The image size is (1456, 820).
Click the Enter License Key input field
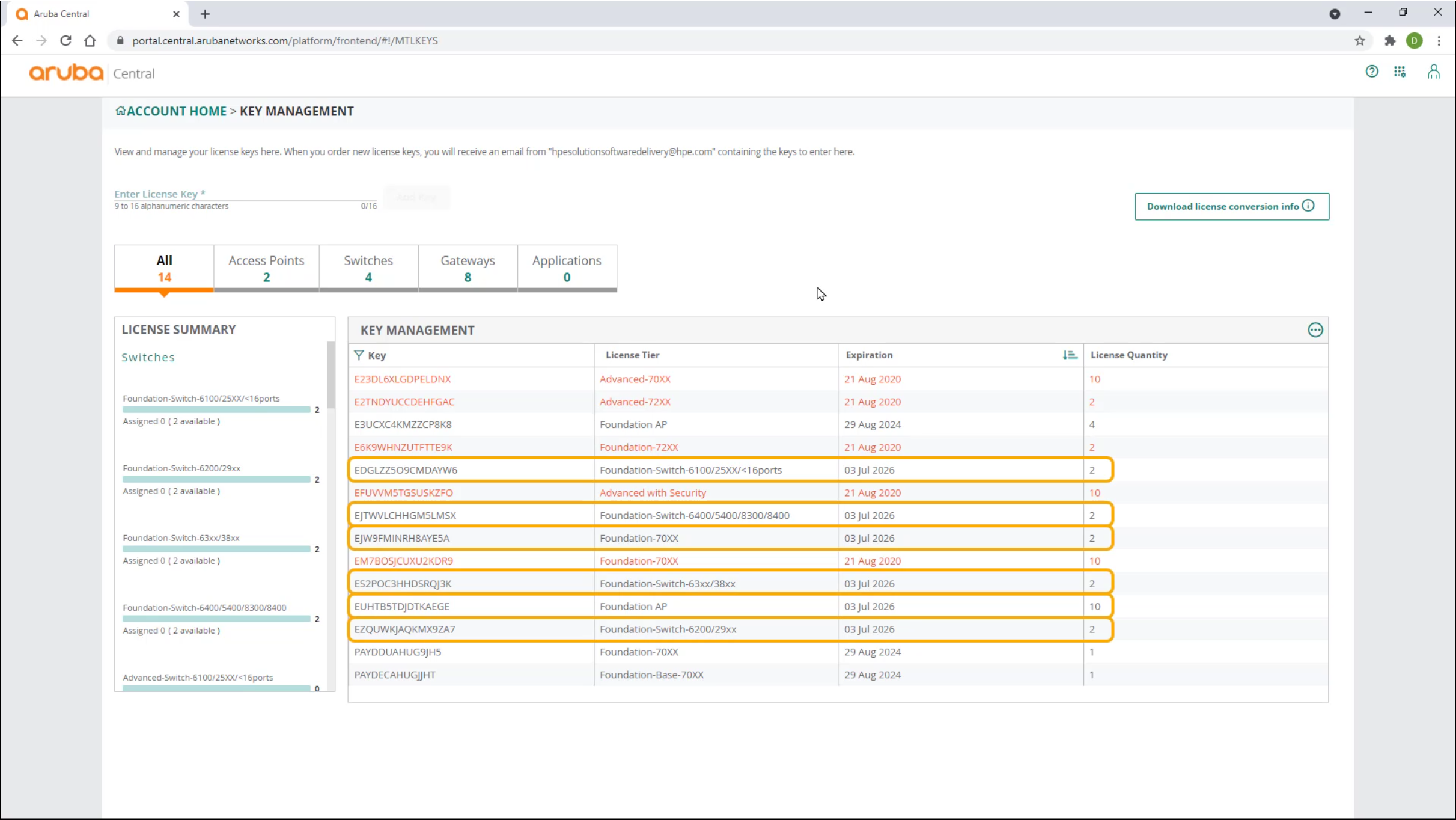[x=245, y=194]
